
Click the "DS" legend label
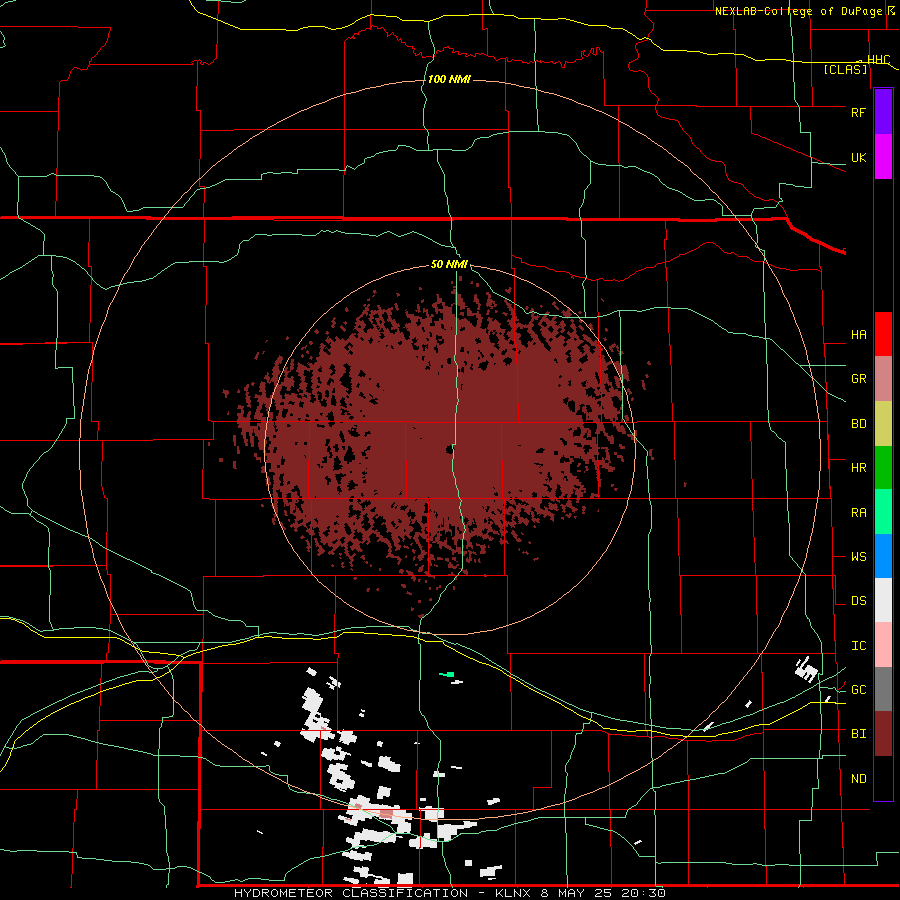[858, 601]
